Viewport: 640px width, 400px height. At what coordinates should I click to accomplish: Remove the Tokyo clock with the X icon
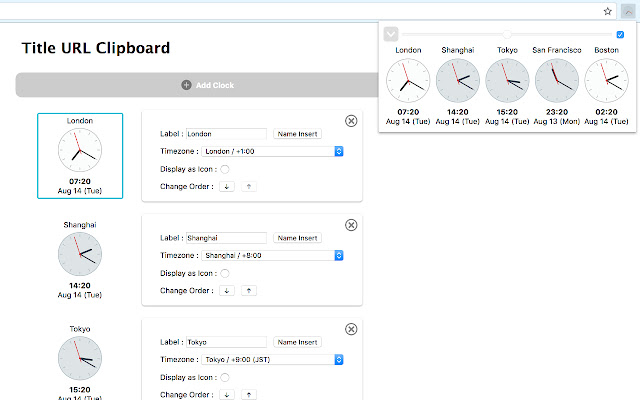click(351, 329)
